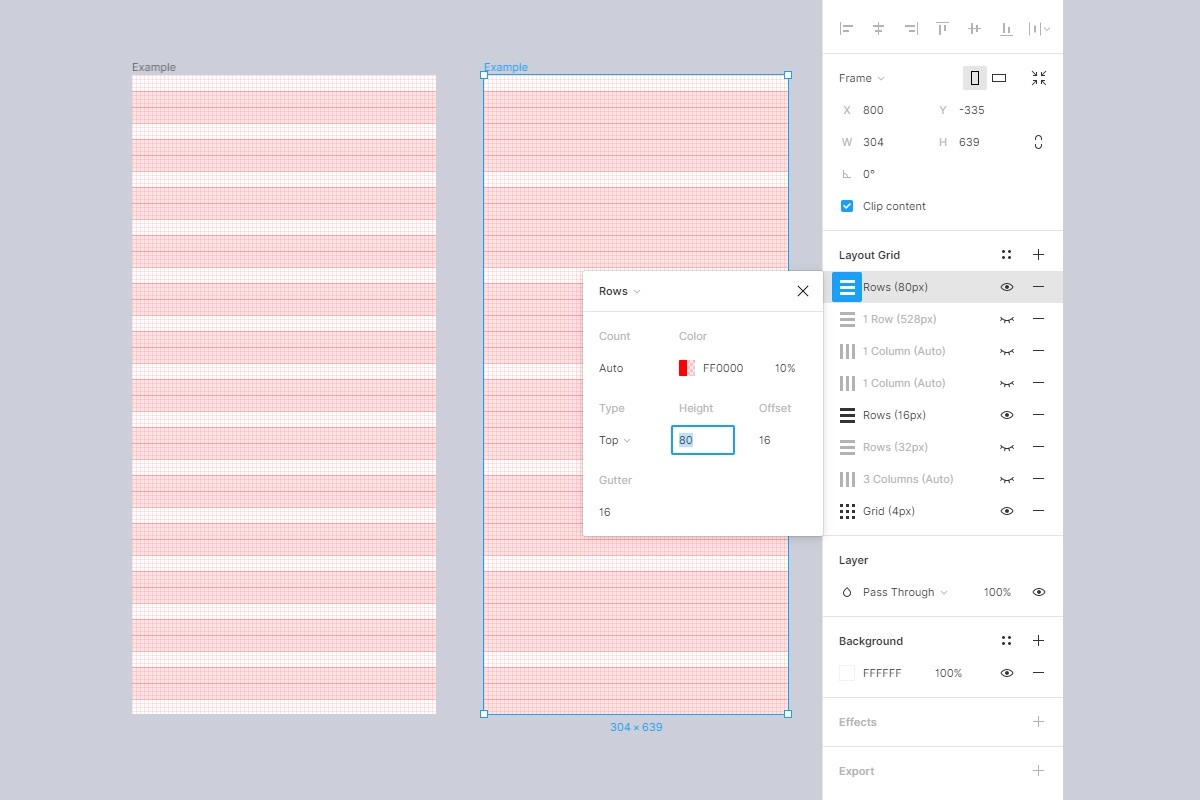
Task: Click the align bottom icon
Action: [1007, 29]
